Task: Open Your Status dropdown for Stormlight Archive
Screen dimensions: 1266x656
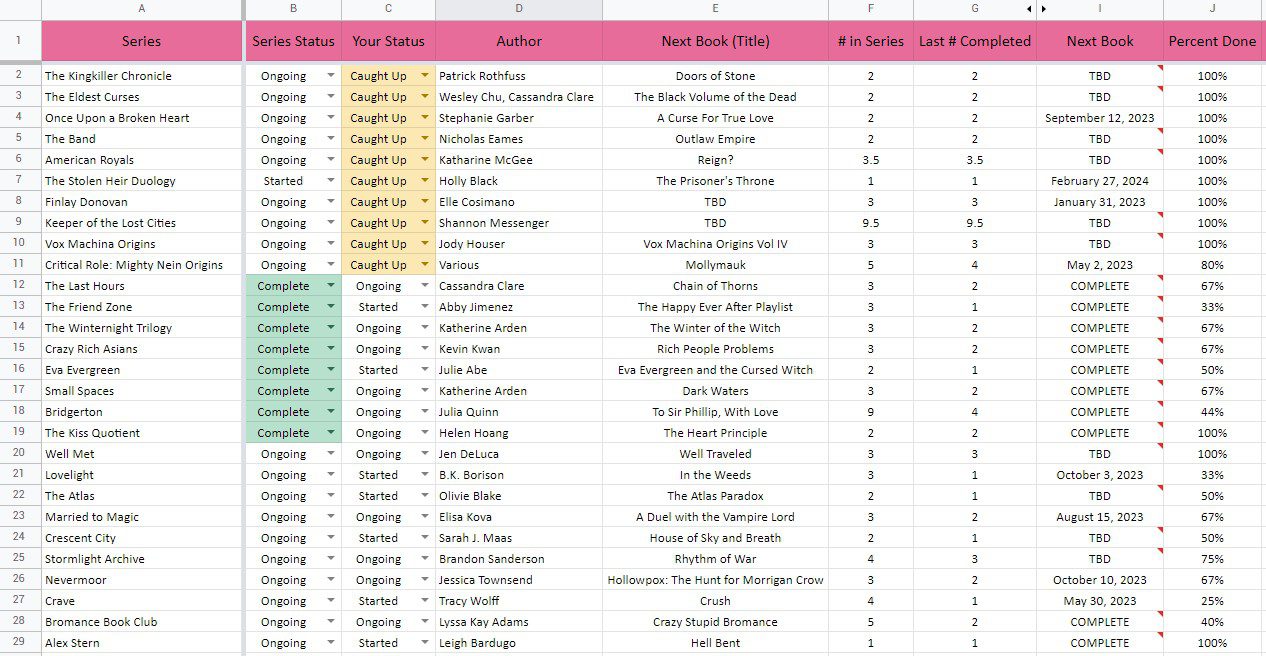Action: pos(425,559)
